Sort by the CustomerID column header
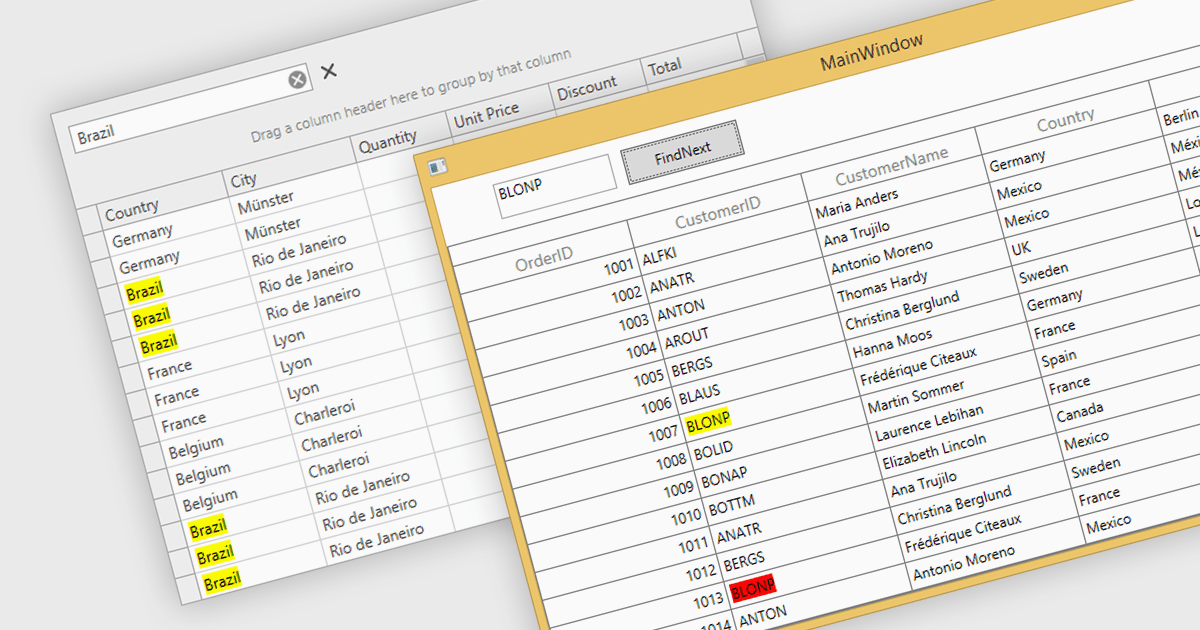The height and width of the screenshot is (630, 1200). click(716, 211)
